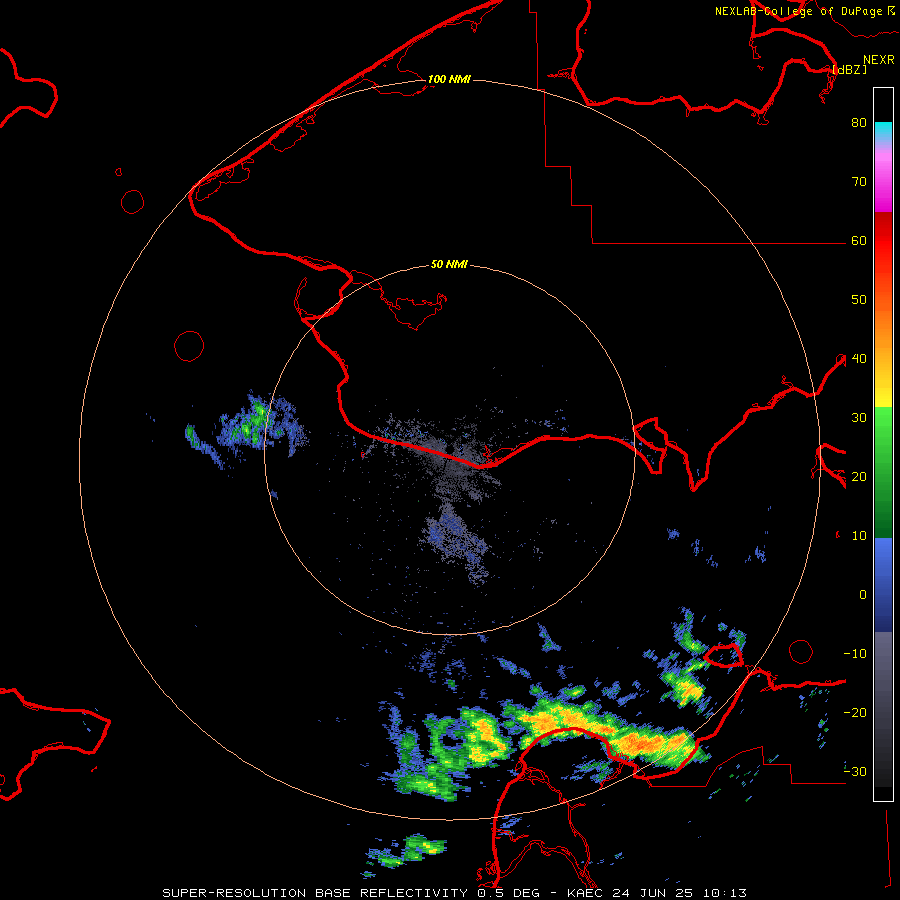Click the -30 value on dBZ scale
Image resolution: width=900 pixels, height=900 pixels.
pyautogui.click(x=855, y=772)
